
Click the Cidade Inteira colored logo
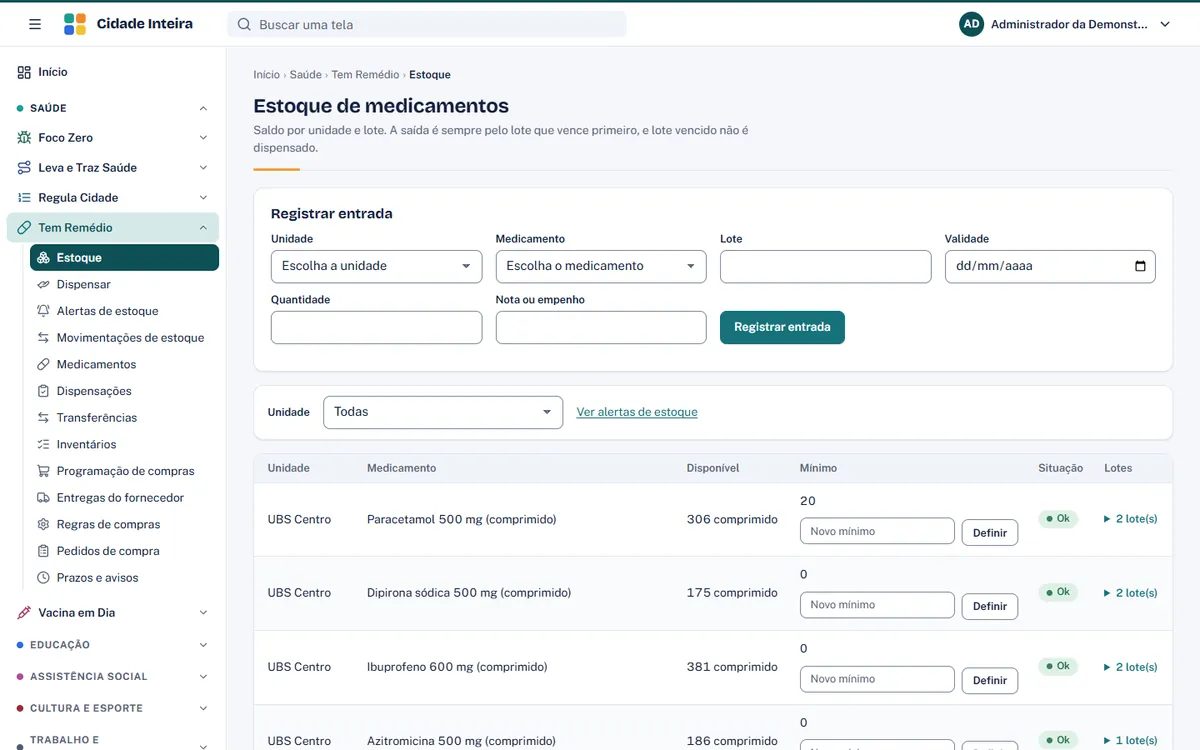click(x=75, y=24)
